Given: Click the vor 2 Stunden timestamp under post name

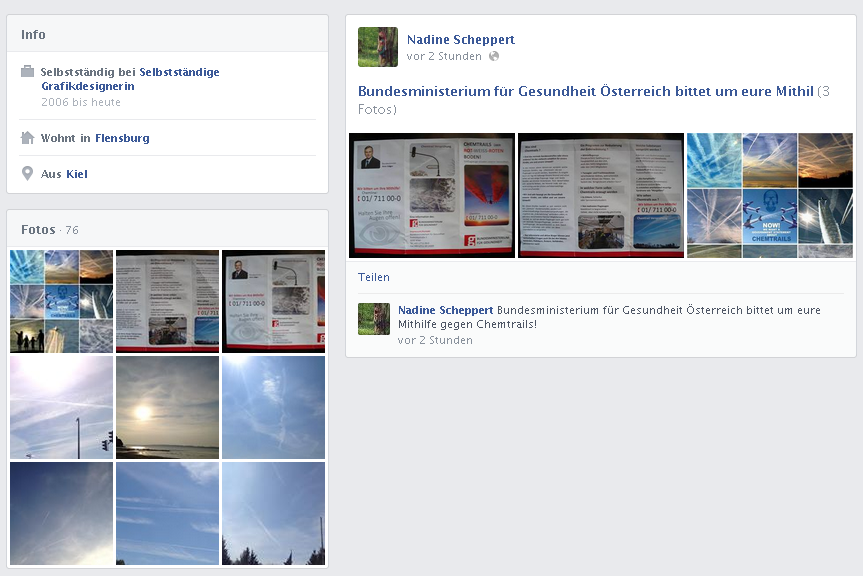Looking at the screenshot, I should click(x=444, y=56).
